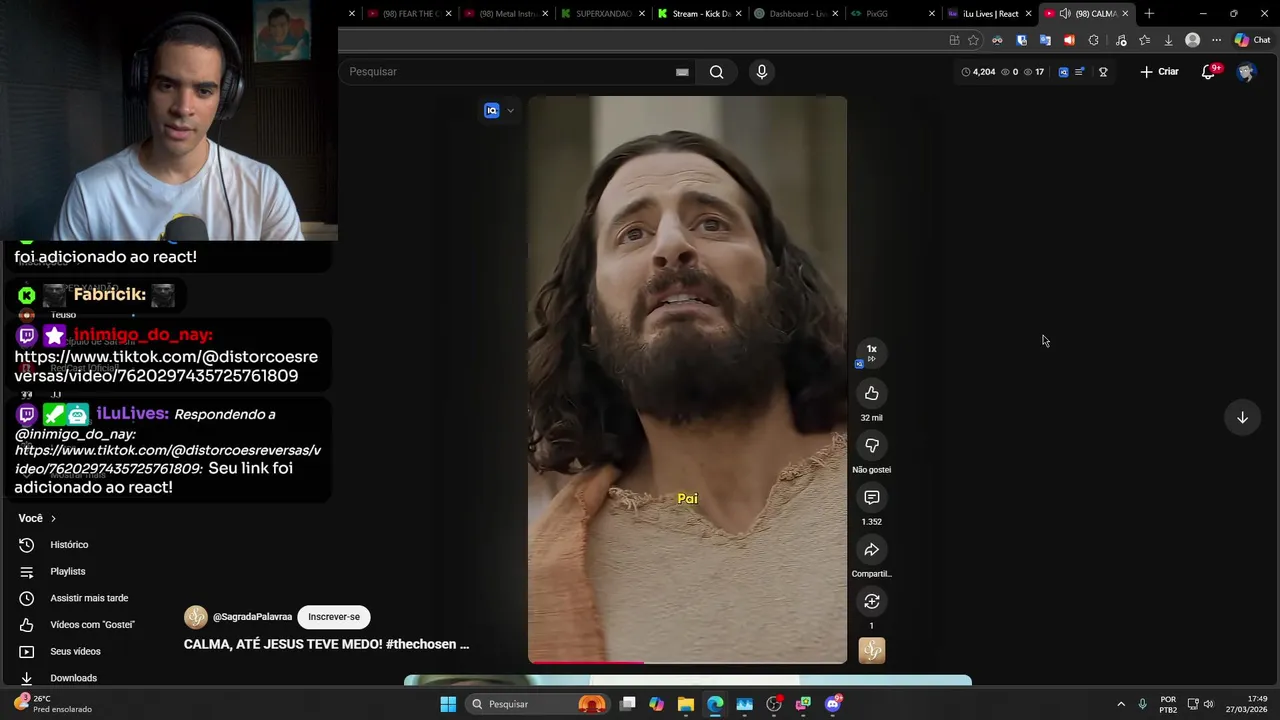The image size is (1280, 720).
Task: Open Vídeos com "Gostei" in the sidebar
Action: pos(92,625)
